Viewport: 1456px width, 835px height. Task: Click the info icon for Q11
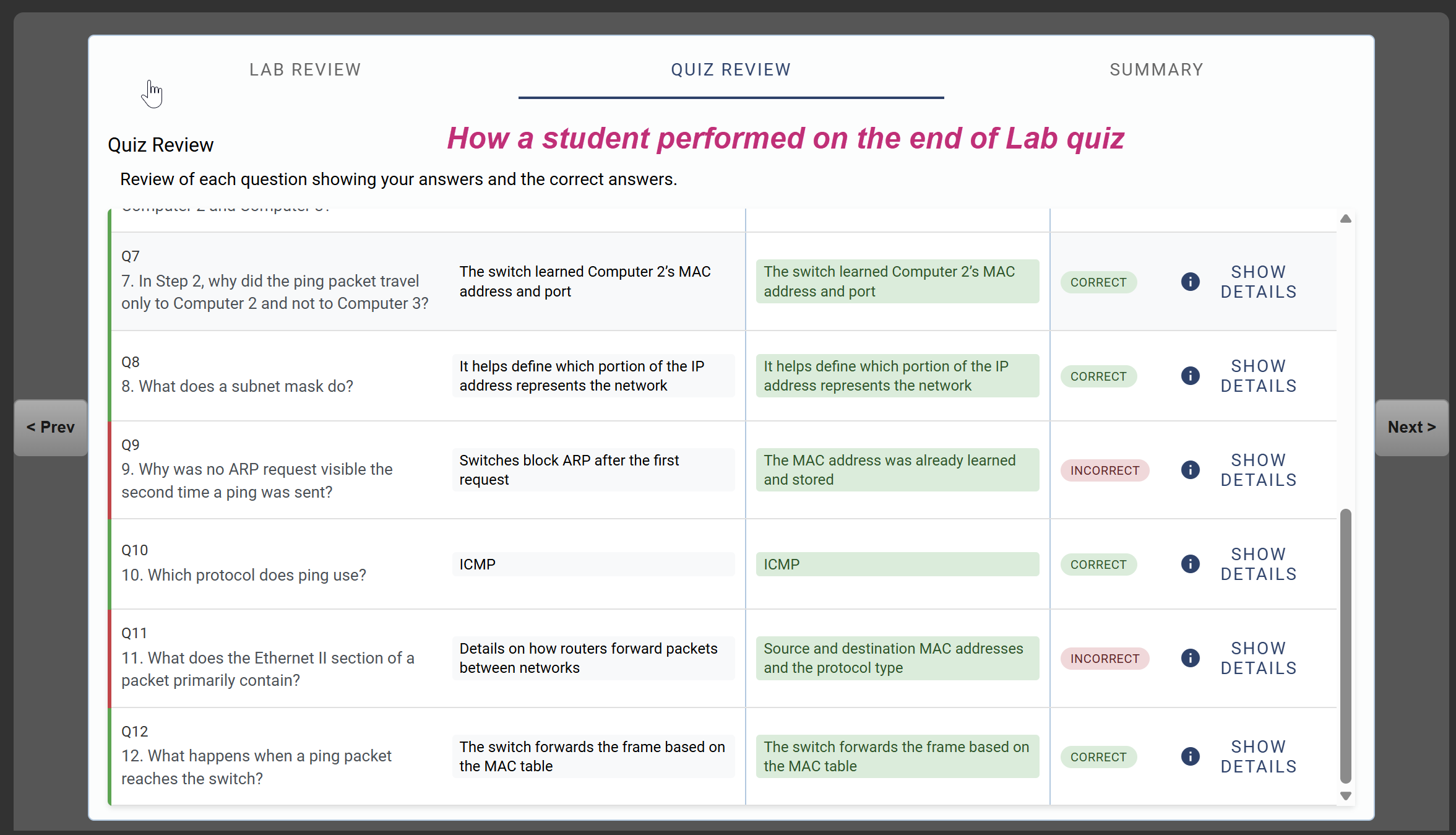click(1190, 659)
